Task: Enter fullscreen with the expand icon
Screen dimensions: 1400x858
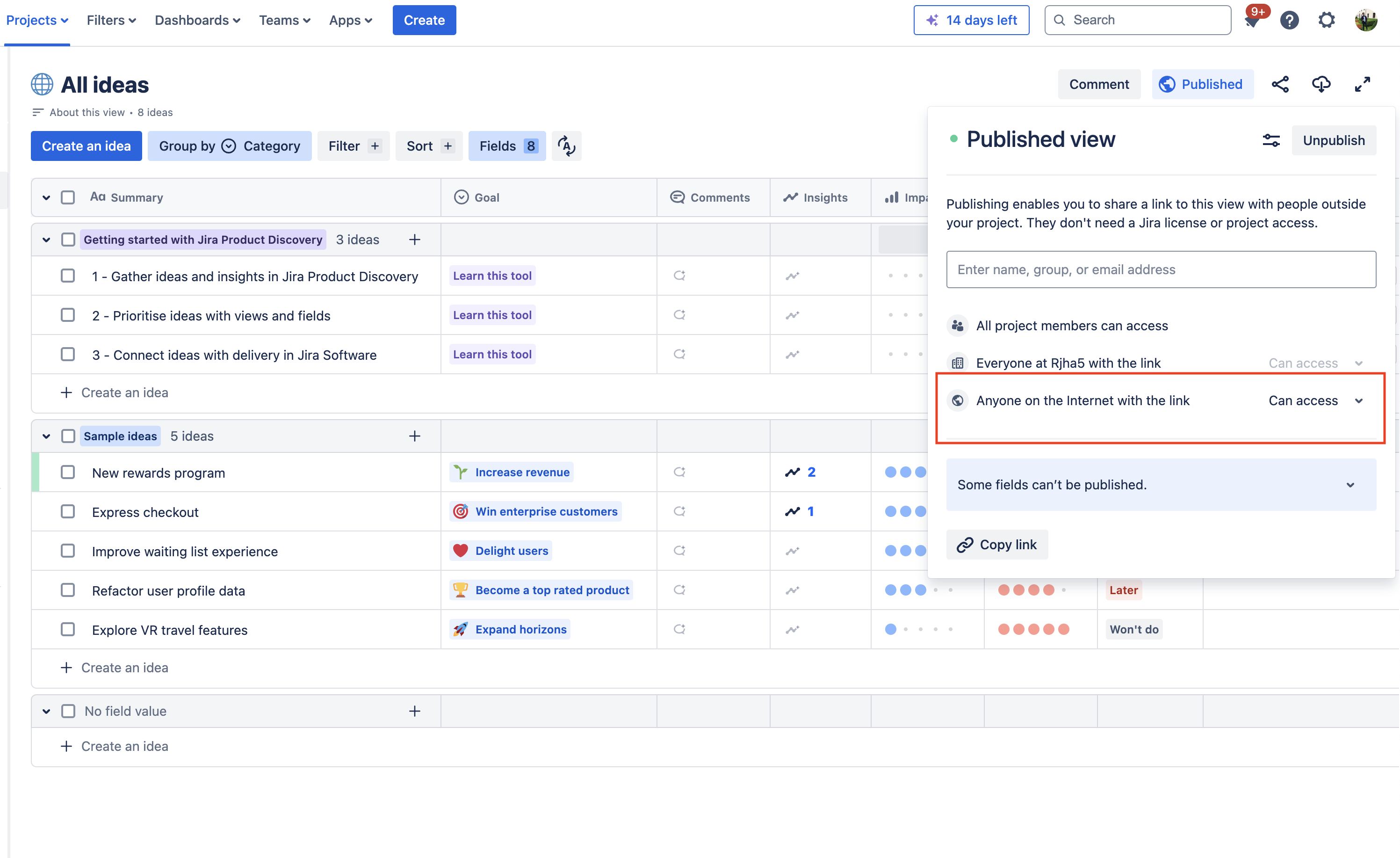Action: click(1362, 84)
